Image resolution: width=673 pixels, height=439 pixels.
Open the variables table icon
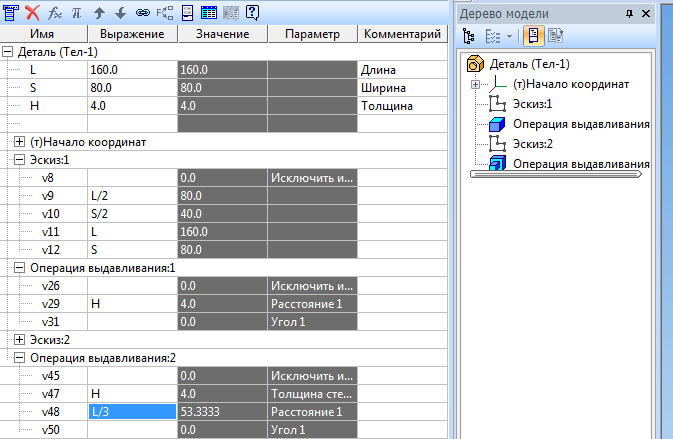point(209,13)
